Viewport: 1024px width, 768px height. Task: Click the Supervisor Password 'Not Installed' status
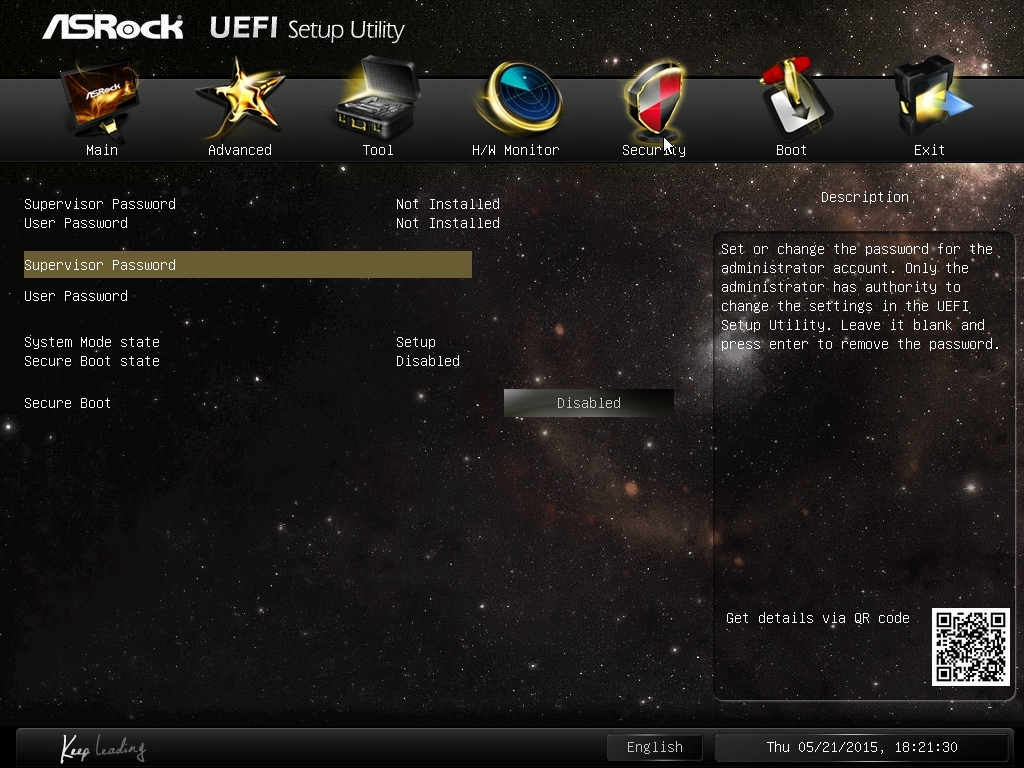pyautogui.click(x=447, y=204)
